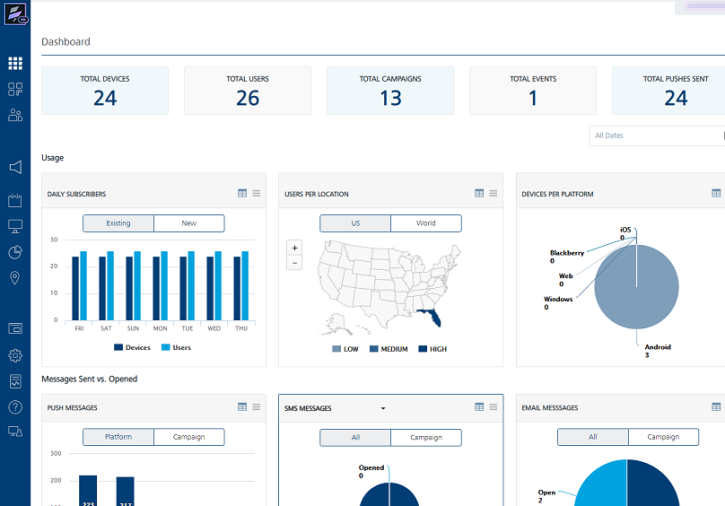The width and height of the screenshot is (725, 506).
Task: Switch Daily Subscribers to New
Action: click(x=189, y=223)
